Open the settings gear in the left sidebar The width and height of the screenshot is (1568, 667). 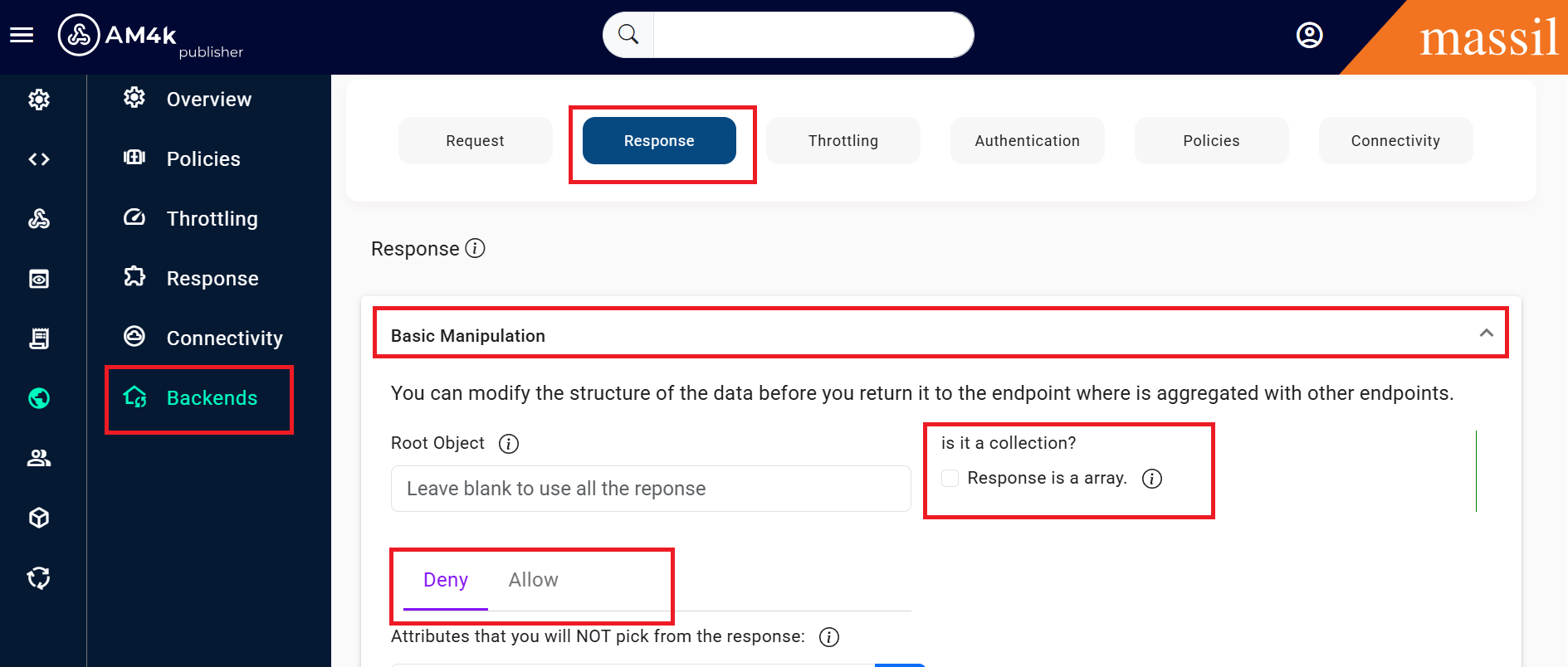click(38, 99)
